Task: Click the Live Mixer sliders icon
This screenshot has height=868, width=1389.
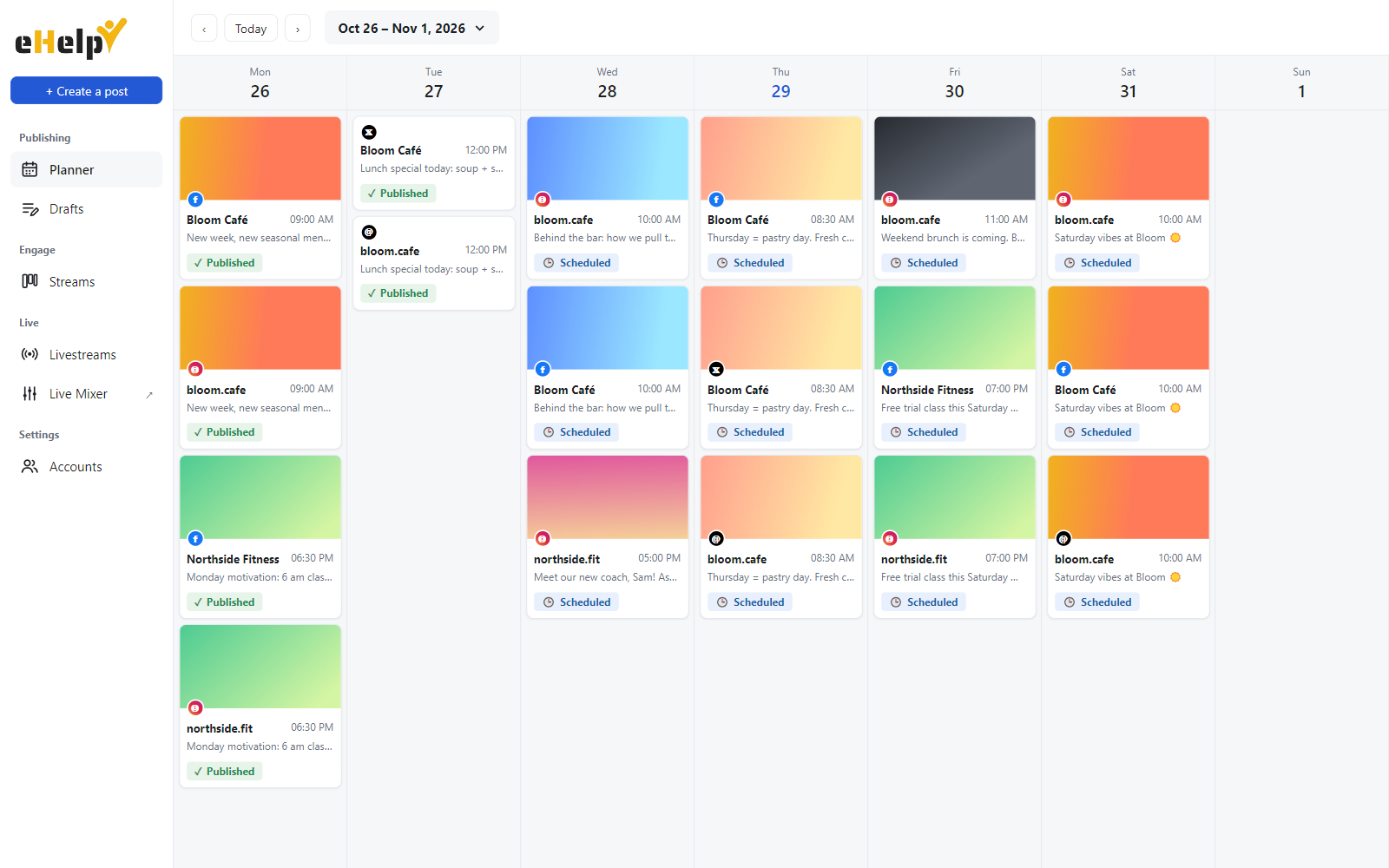Action: tap(30, 393)
